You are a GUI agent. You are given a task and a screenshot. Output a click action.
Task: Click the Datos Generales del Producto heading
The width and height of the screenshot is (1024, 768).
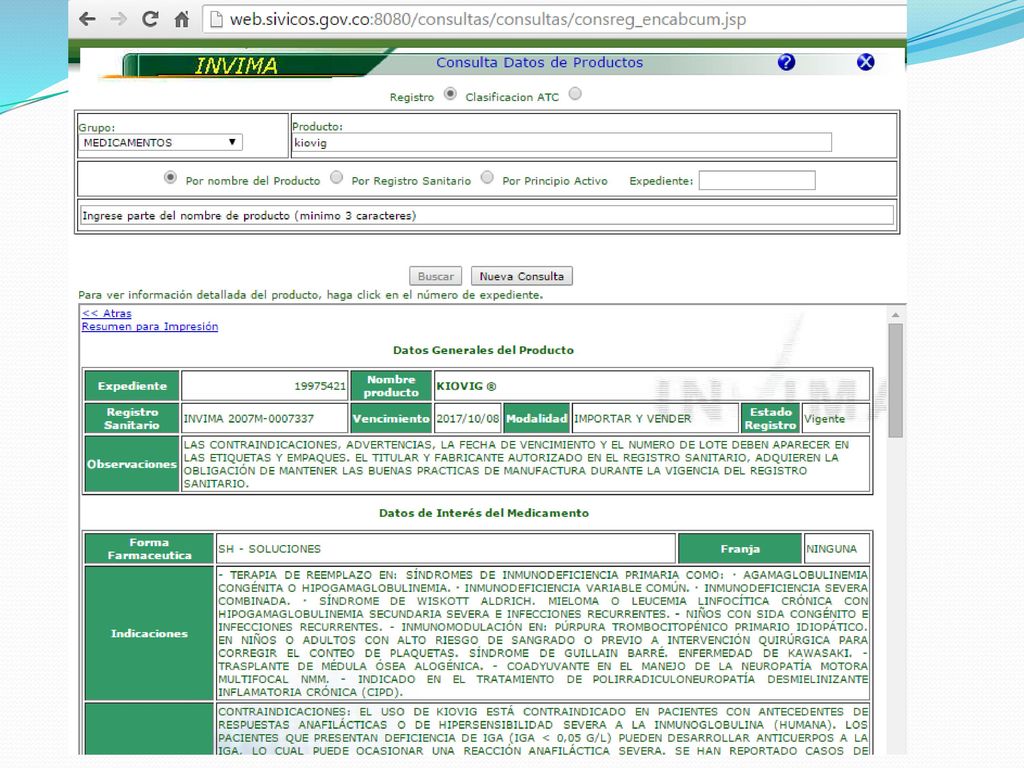click(x=483, y=350)
